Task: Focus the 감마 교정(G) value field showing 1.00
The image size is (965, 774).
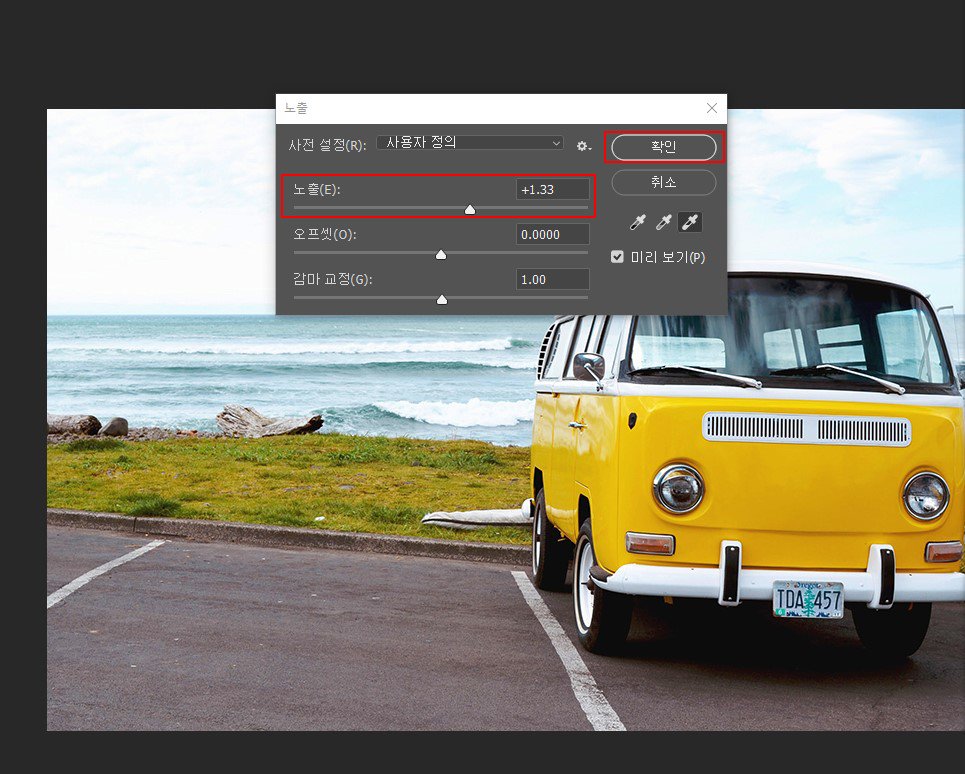Action: point(552,279)
